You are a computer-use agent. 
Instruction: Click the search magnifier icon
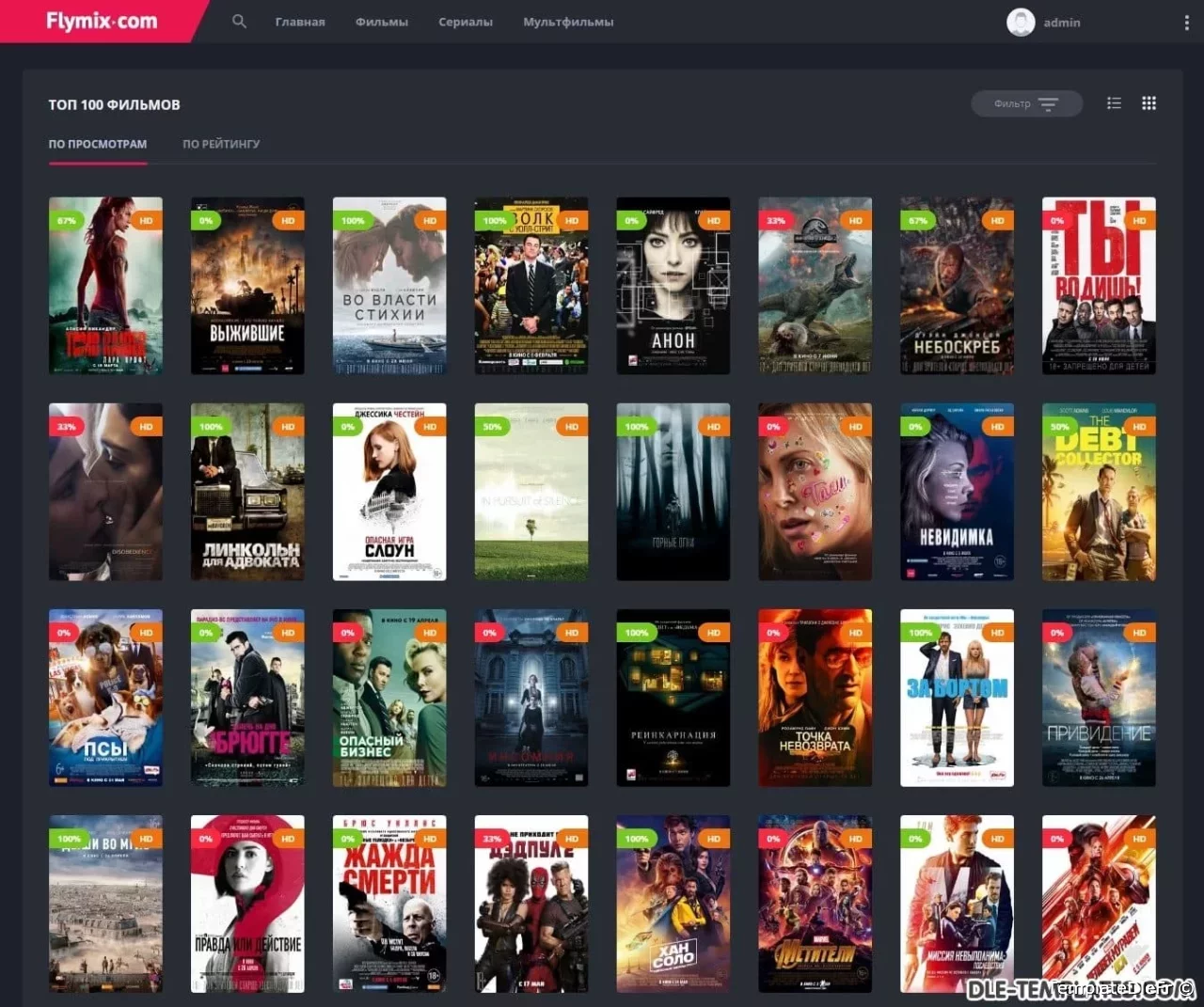click(239, 22)
